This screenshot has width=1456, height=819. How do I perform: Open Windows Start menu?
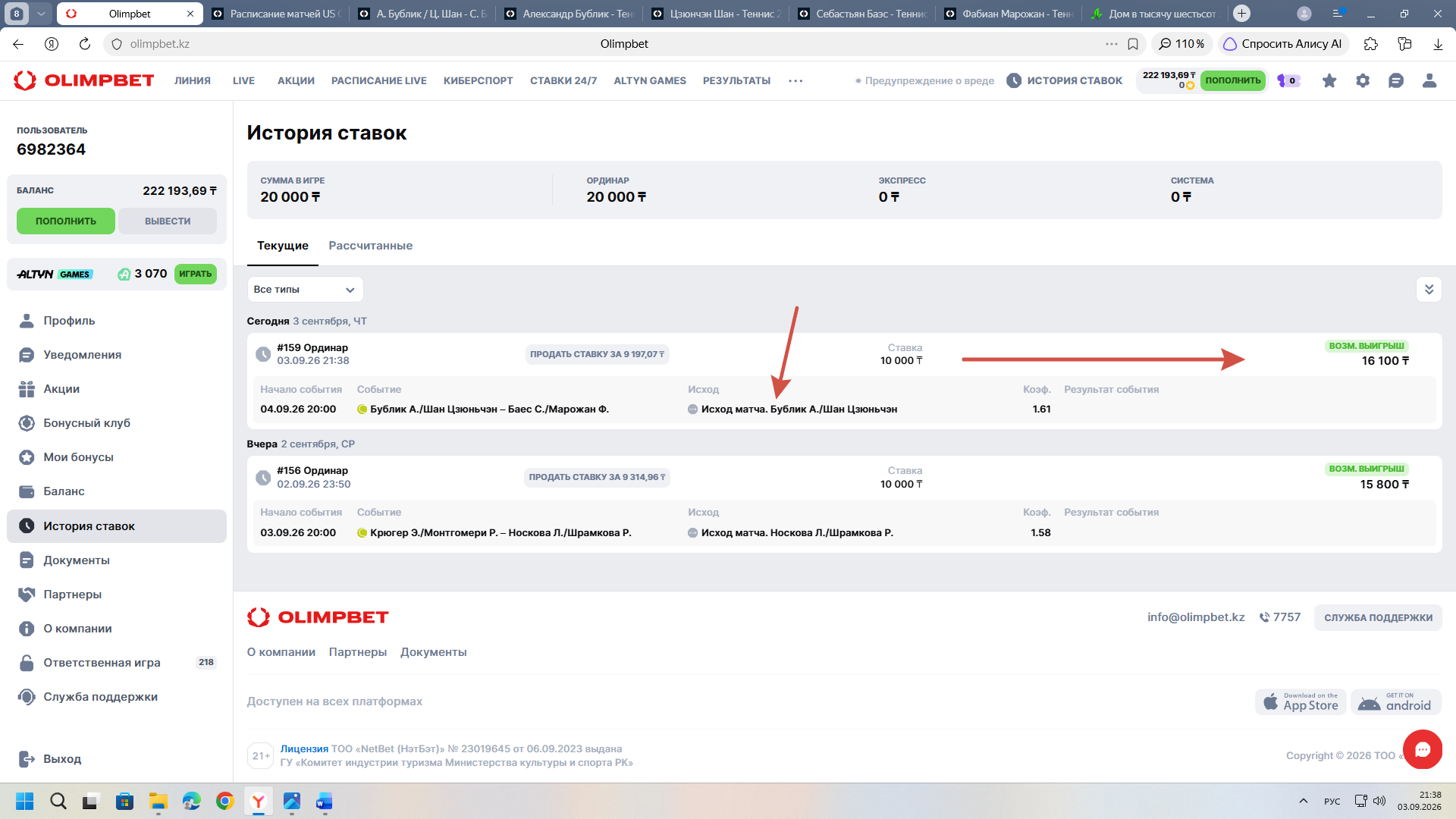coord(25,802)
